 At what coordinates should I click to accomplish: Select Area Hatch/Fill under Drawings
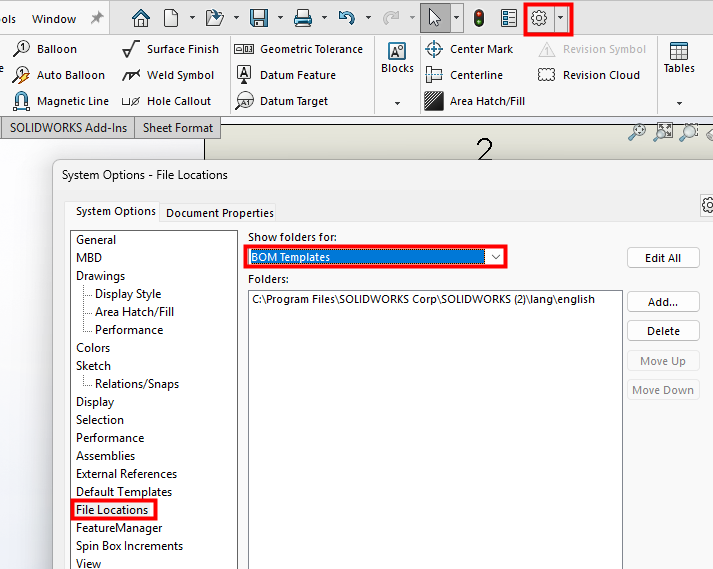coord(134,312)
